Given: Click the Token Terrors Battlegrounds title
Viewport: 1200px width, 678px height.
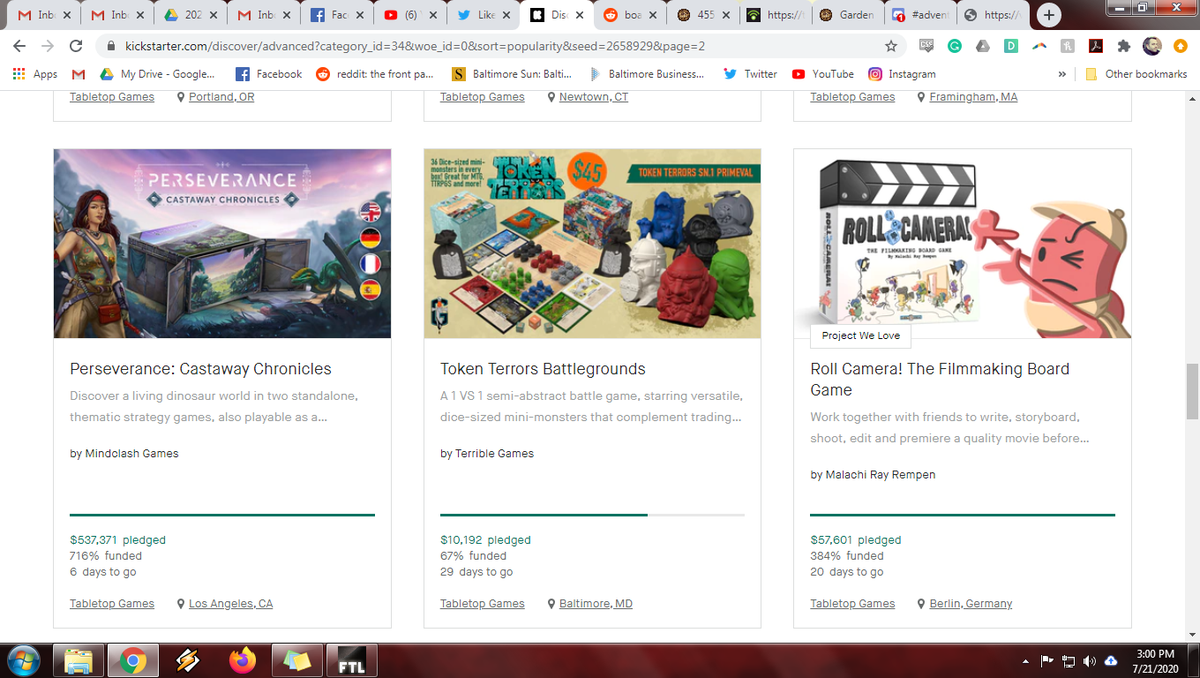Looking at the screenshot, I should click(543, 369).
